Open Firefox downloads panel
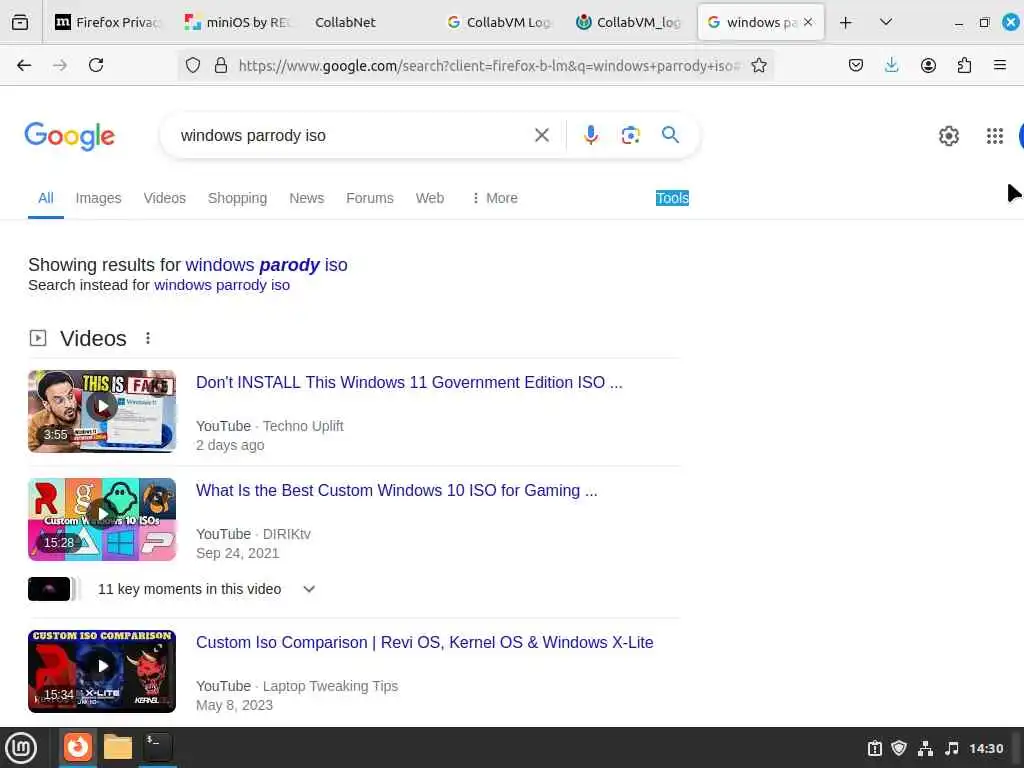This screenshot has width=1024, height=768. [x=891, y=65]
